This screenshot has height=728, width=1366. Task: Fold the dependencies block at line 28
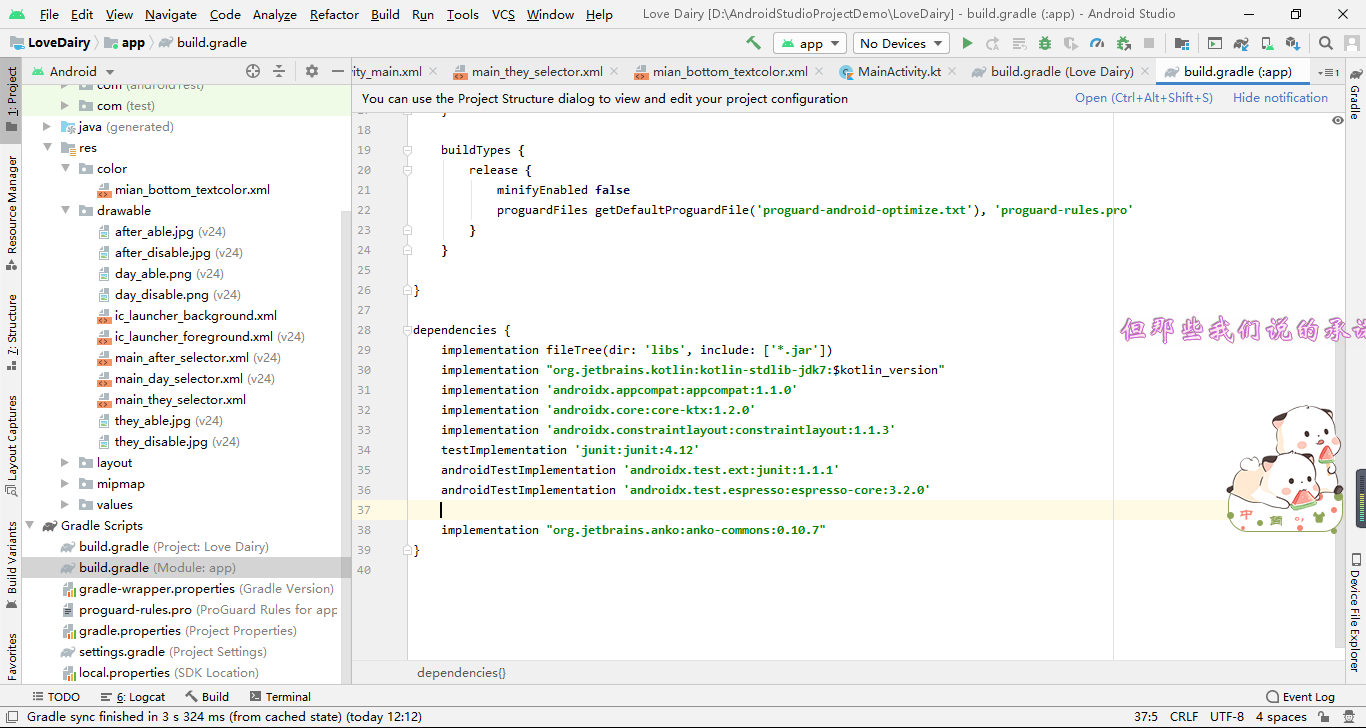[408, 330]
